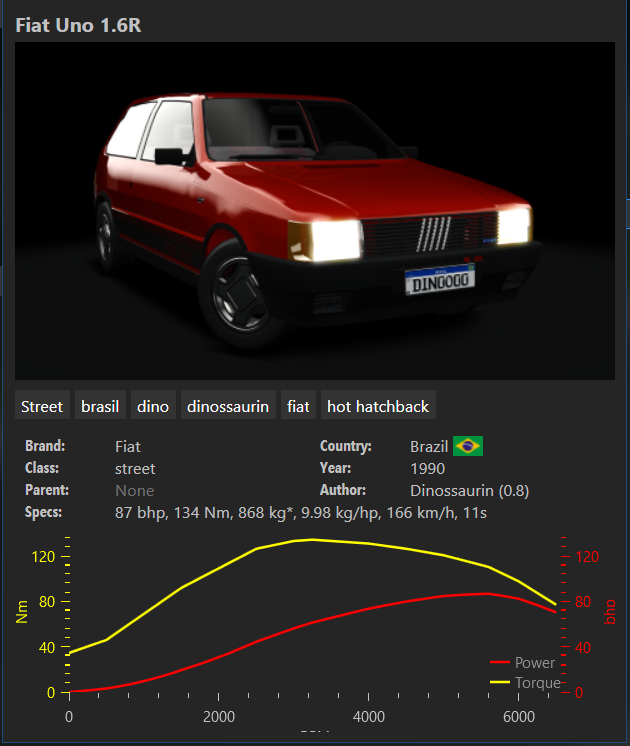Click the Fiat Uno 1.6R title
Image resolution: width=630 pixels, height=746 pixels.
tap(78, 24)
